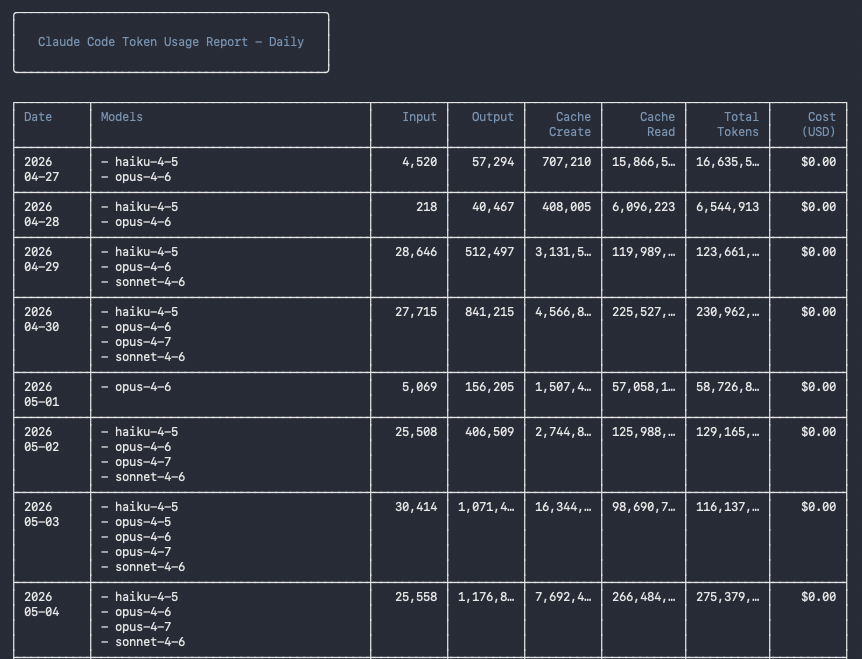Click cache read value starting 15,866,5
This screenshot has width=862, height=659.
643,162
